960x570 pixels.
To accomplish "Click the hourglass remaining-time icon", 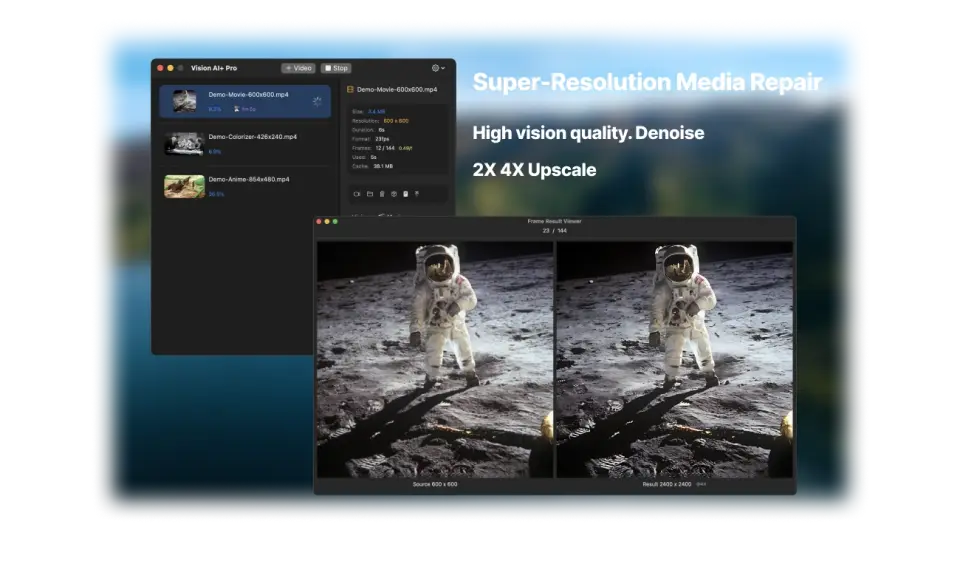I will point(236,109).
